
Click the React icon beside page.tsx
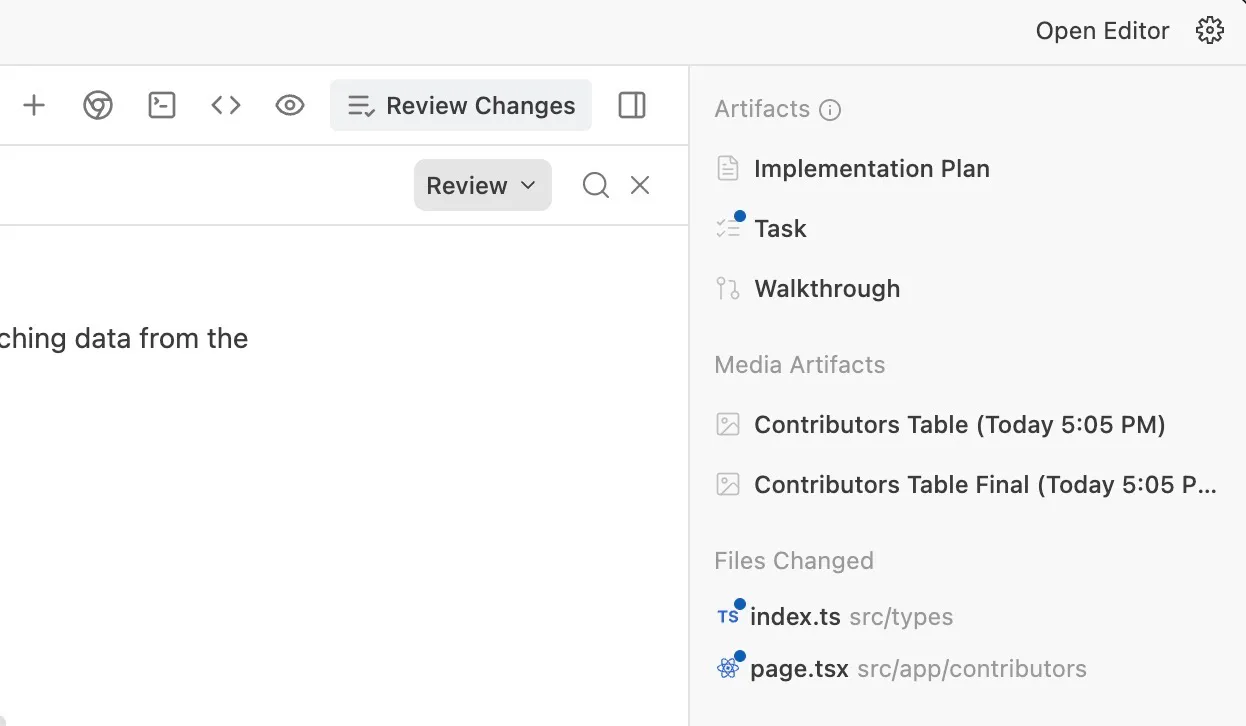tap(727, 668)
